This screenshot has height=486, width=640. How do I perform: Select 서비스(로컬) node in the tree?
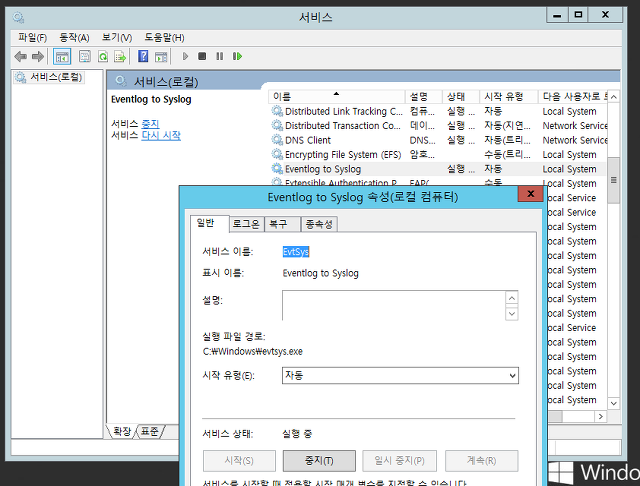tap(50, 77)
